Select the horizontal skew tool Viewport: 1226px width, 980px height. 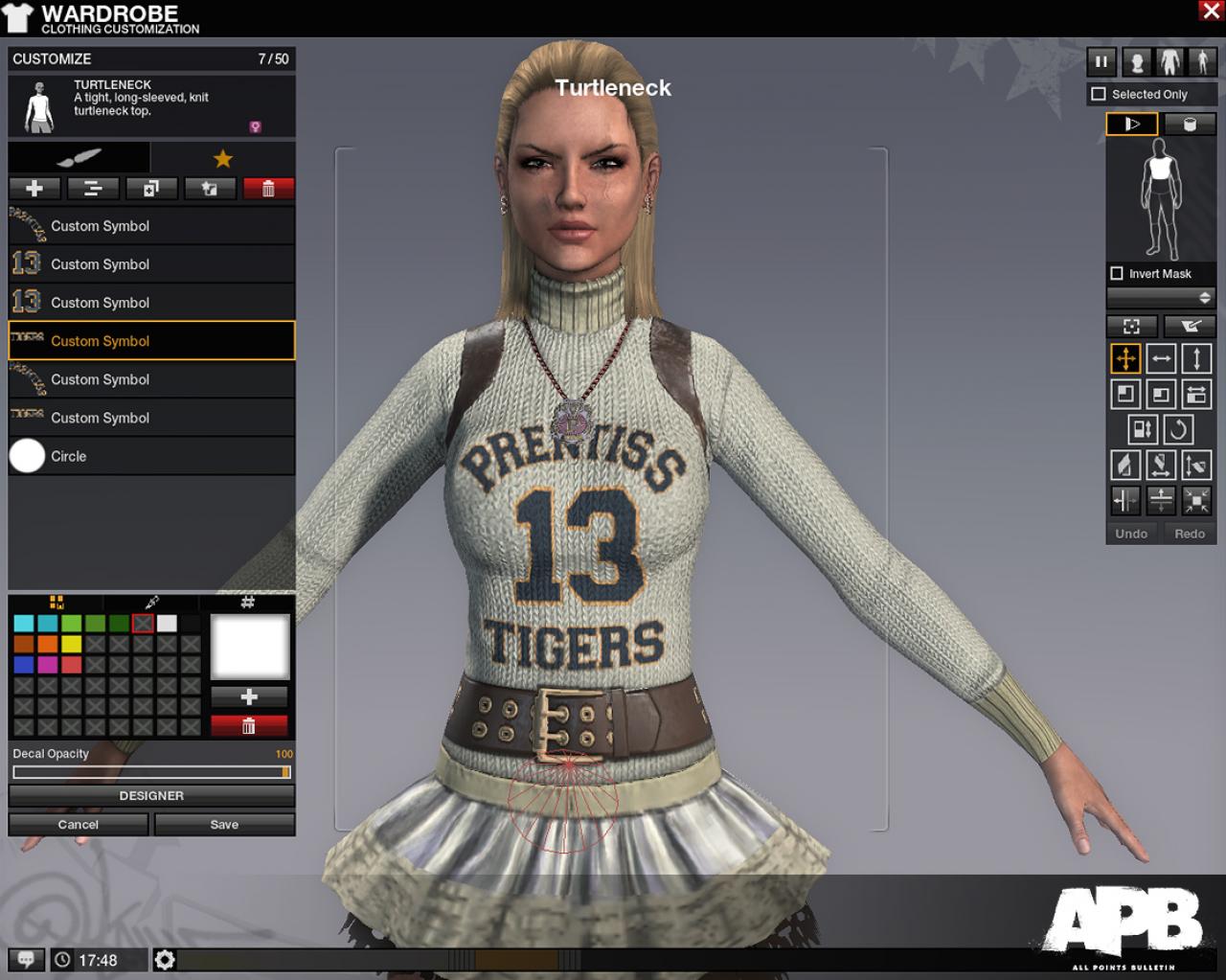coord(1161,465)
